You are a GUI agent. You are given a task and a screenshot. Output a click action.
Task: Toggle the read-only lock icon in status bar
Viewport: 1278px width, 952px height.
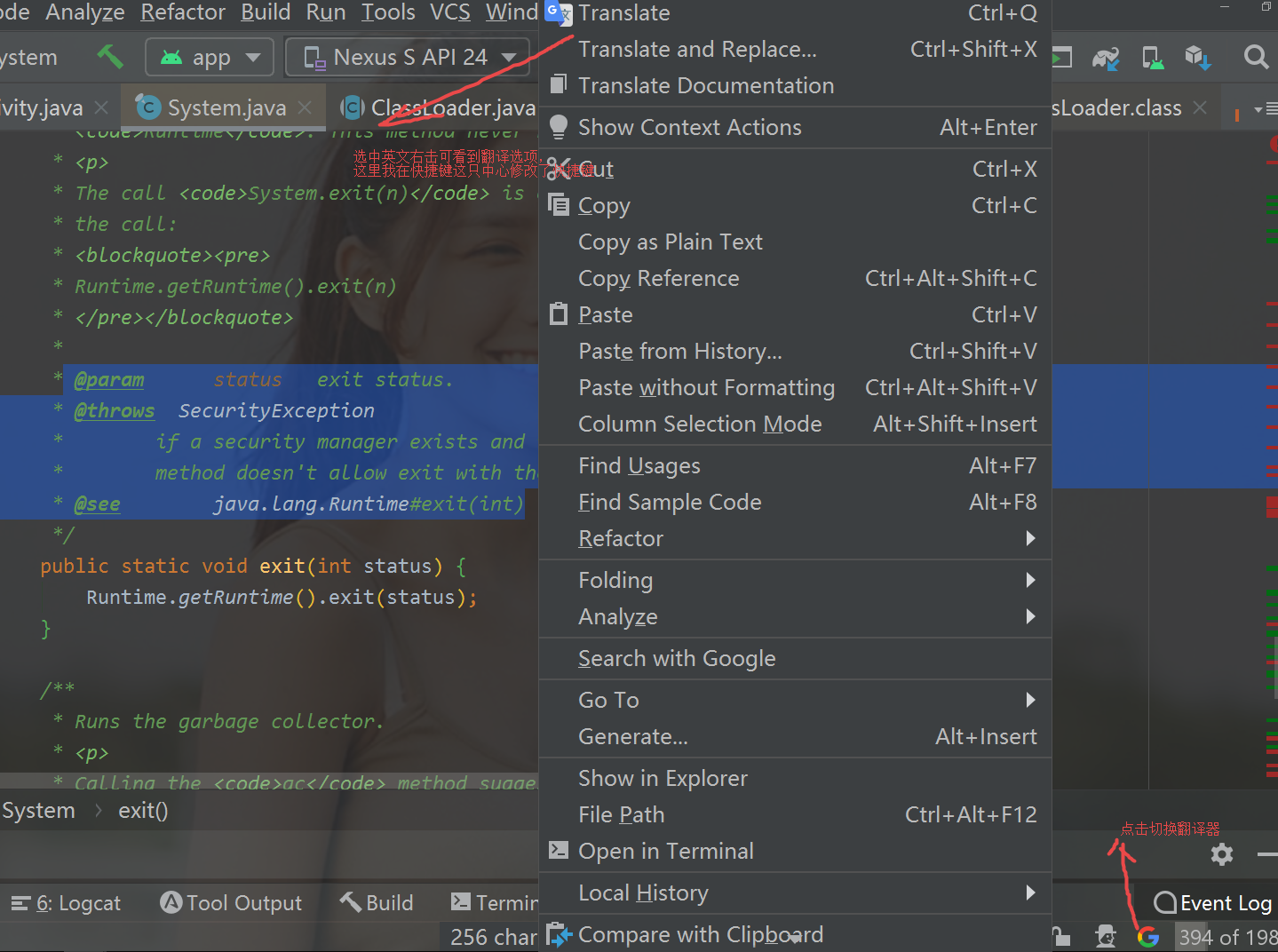point(1060,936)
